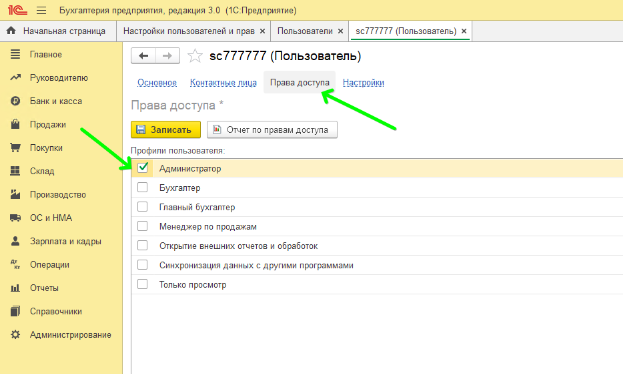Click the report icon on Отчет по правам доступа
This screenshot has height=375, width=624.
click(217, 129)
